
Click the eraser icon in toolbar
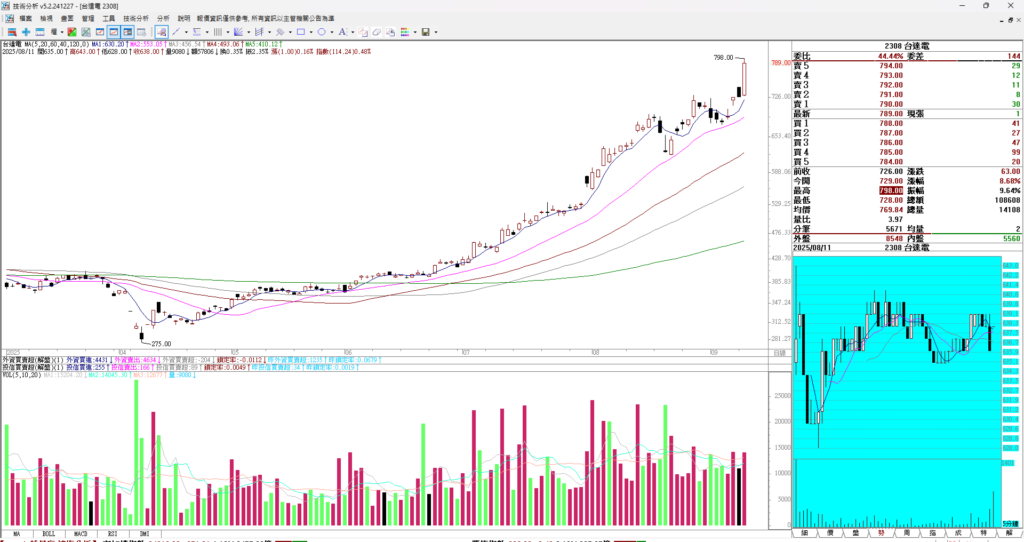coord(376,32)
